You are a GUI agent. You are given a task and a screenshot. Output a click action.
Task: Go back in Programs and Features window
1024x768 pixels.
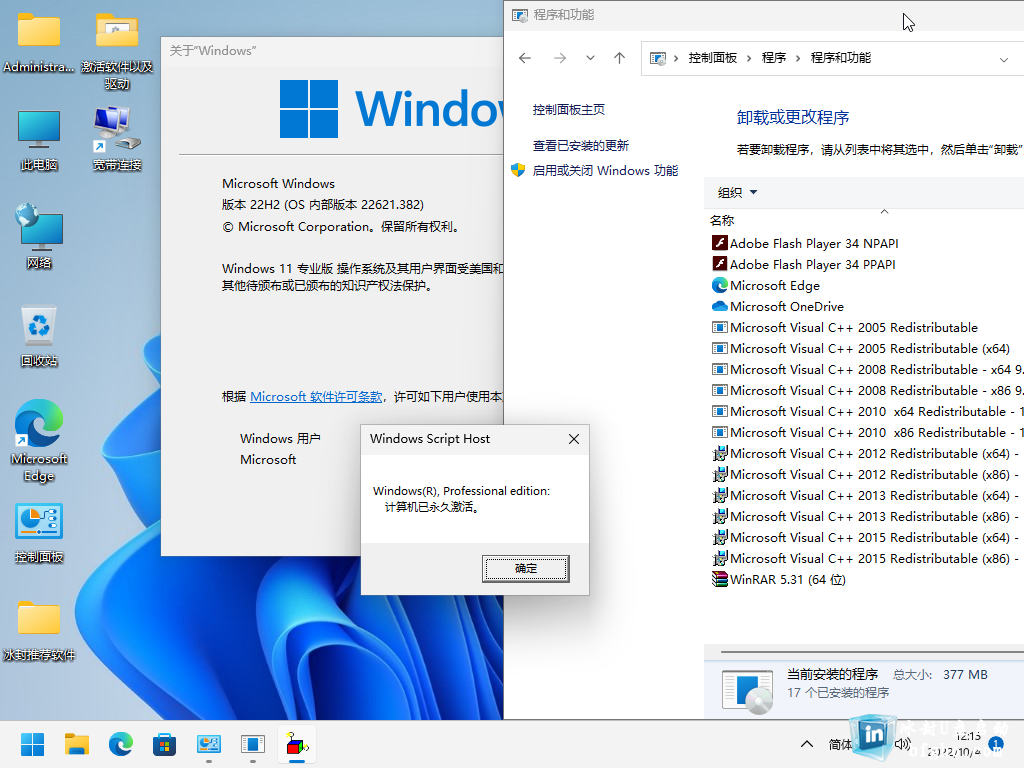tap(524, 58)
